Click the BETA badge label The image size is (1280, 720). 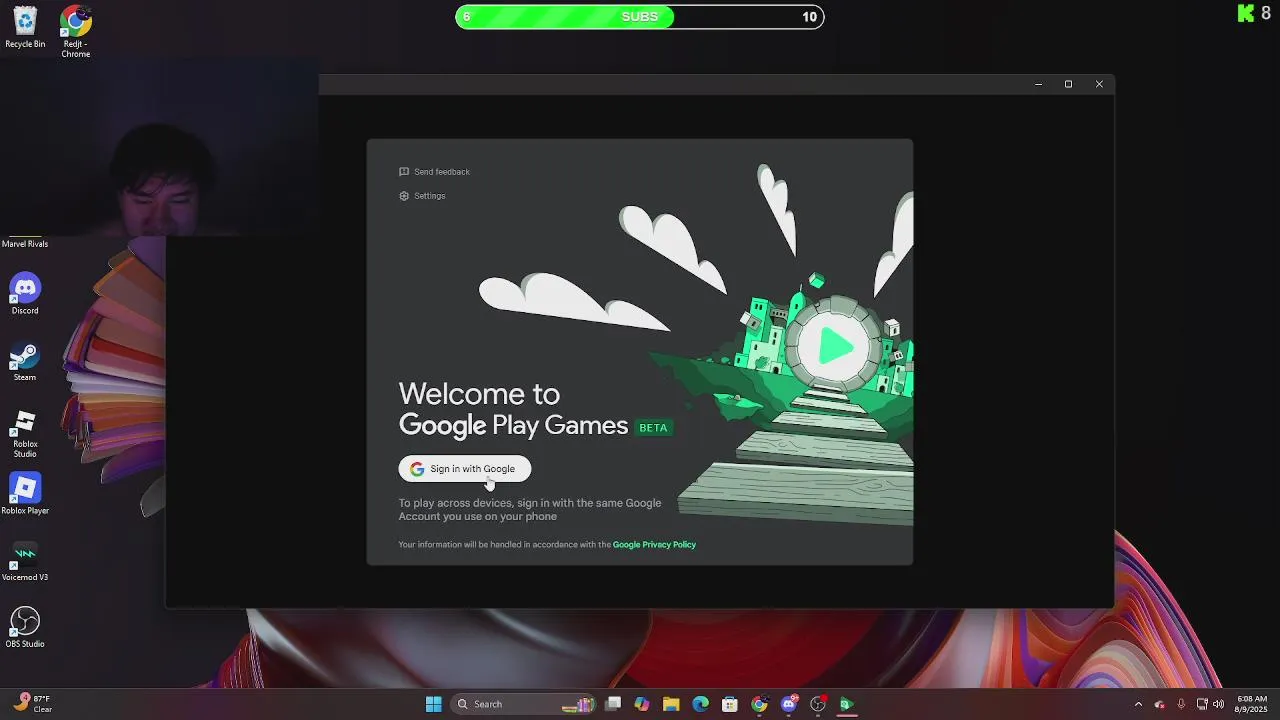click(653, 428)
